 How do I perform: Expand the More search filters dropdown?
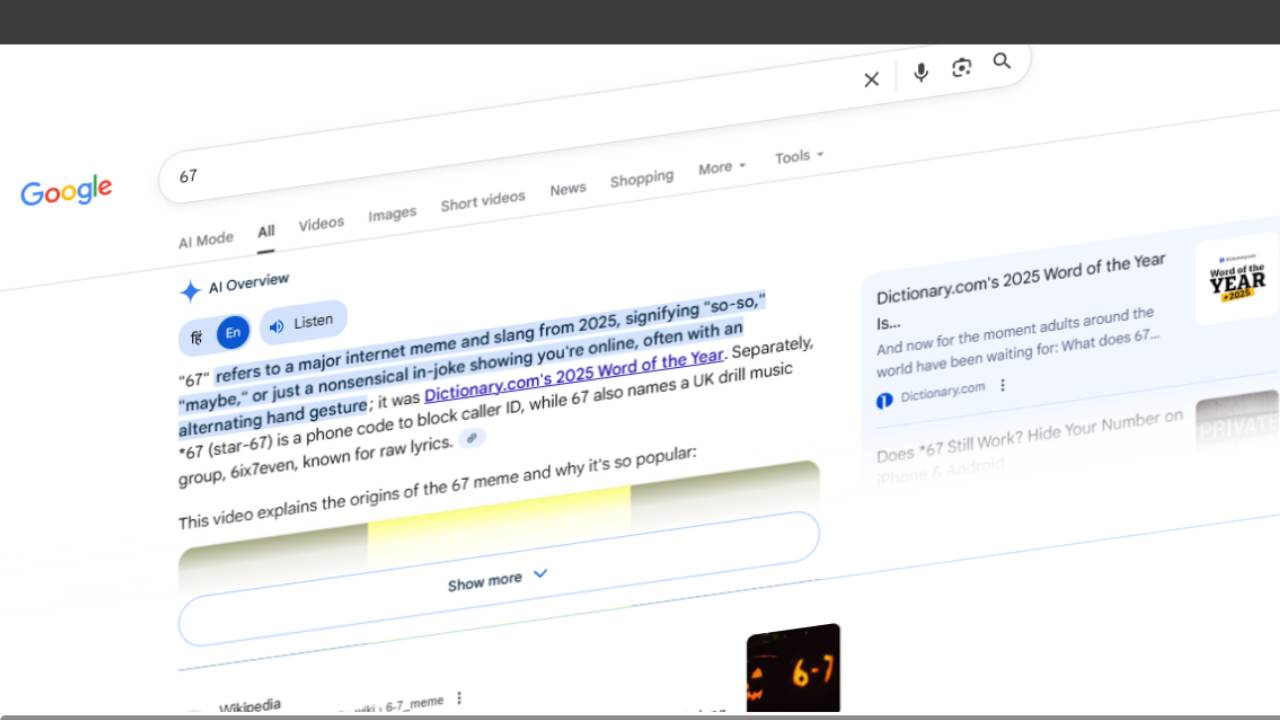tap(722, 168)
